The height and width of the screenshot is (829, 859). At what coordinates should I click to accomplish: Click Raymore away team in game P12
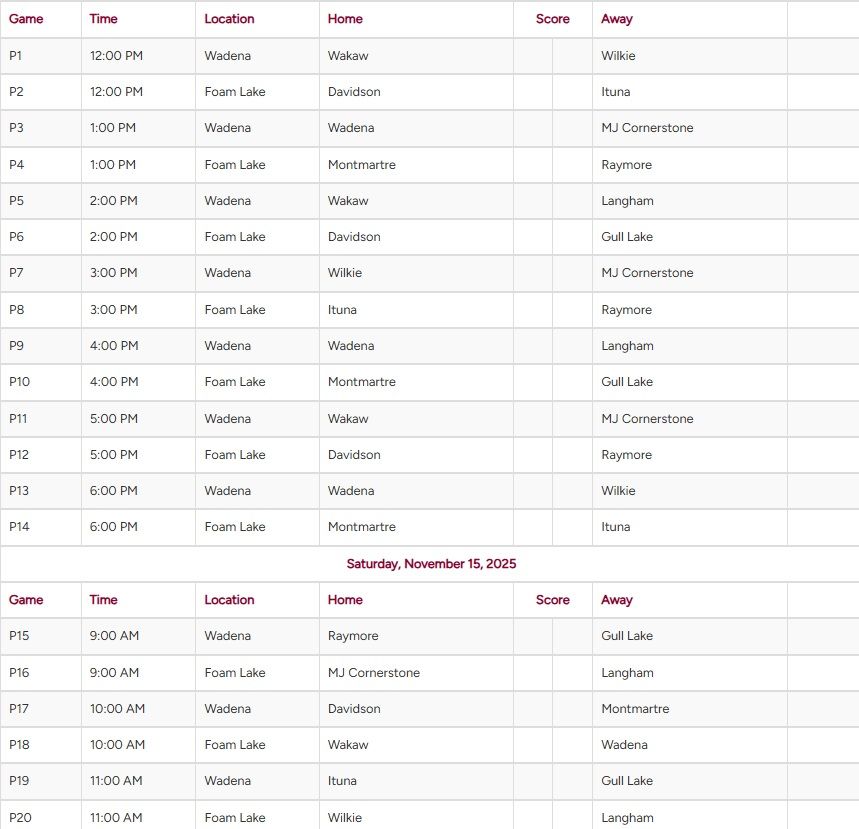626,455
